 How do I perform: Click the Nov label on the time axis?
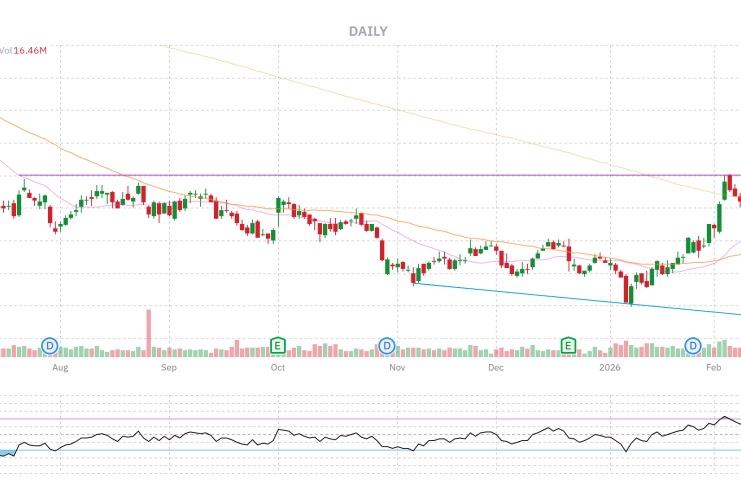[397, 368]
